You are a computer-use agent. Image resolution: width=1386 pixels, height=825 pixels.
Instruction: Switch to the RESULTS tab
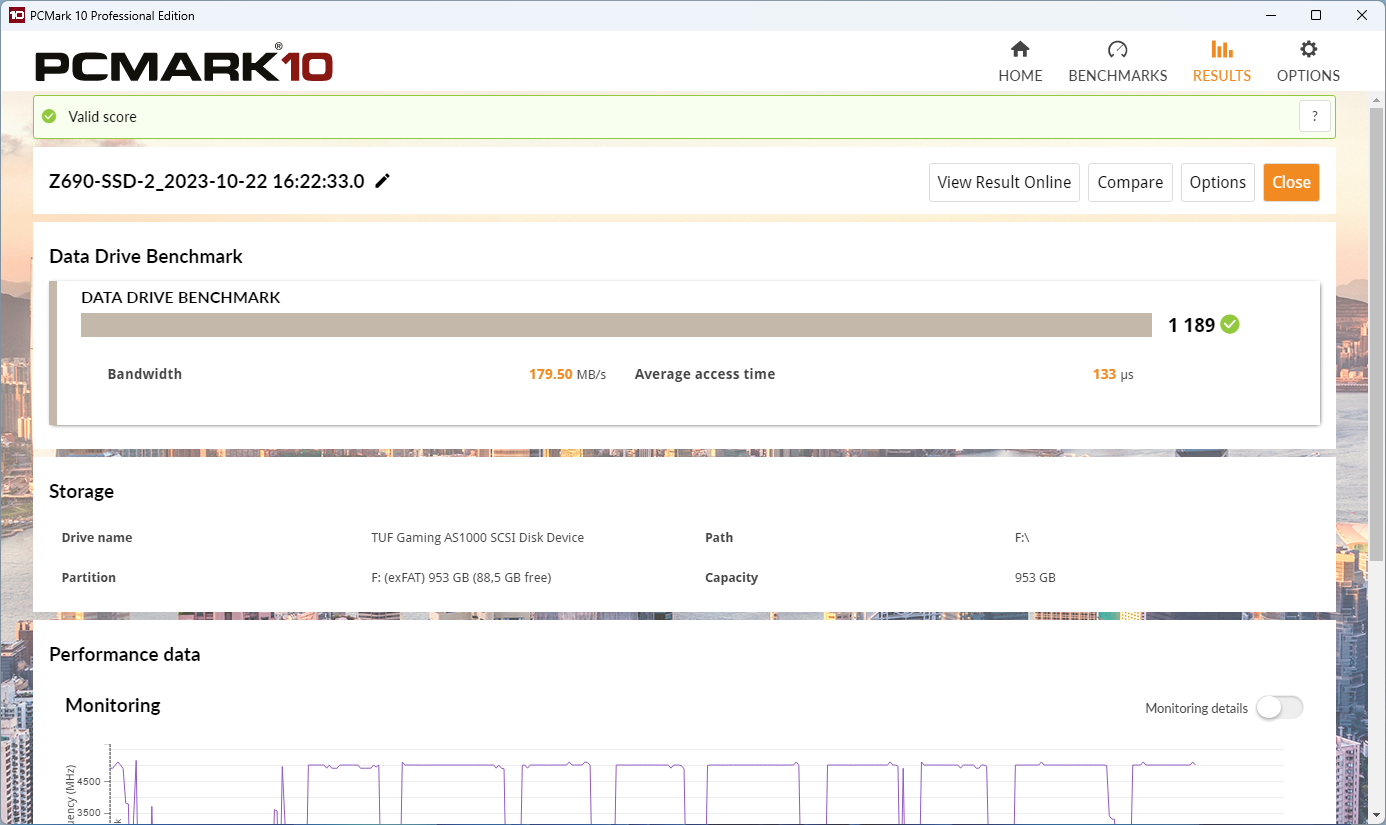[1221, 62]
